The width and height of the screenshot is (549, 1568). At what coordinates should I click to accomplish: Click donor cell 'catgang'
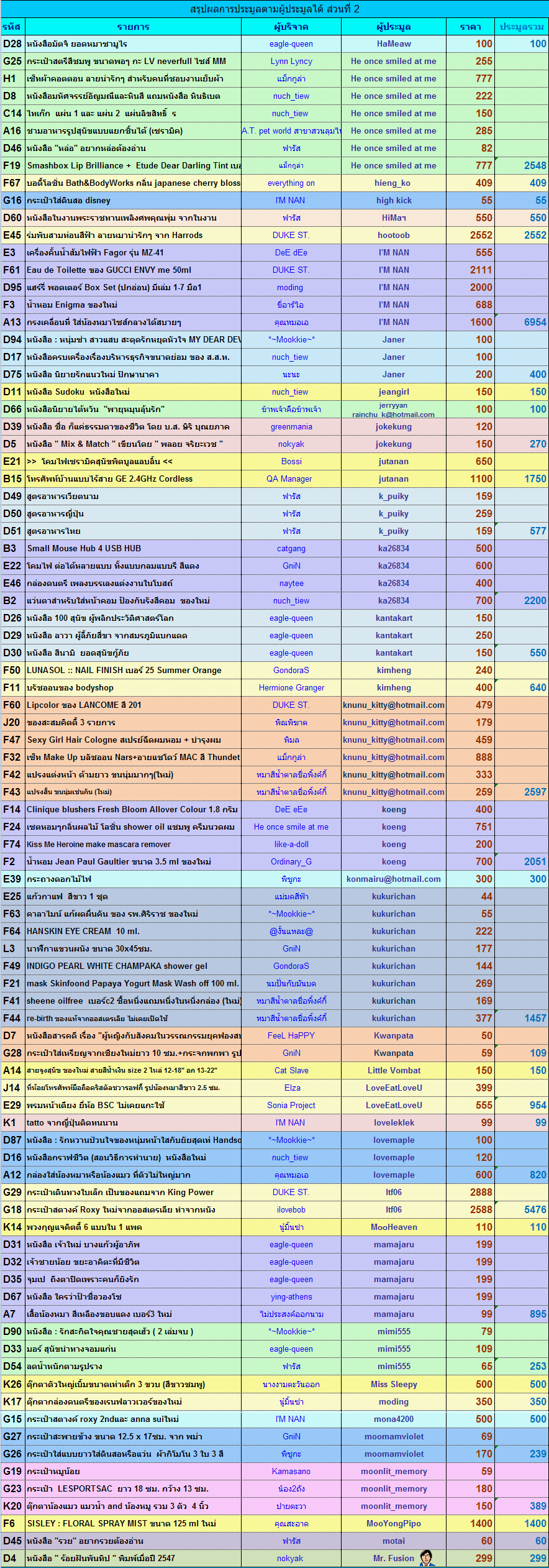click(291, 549)
